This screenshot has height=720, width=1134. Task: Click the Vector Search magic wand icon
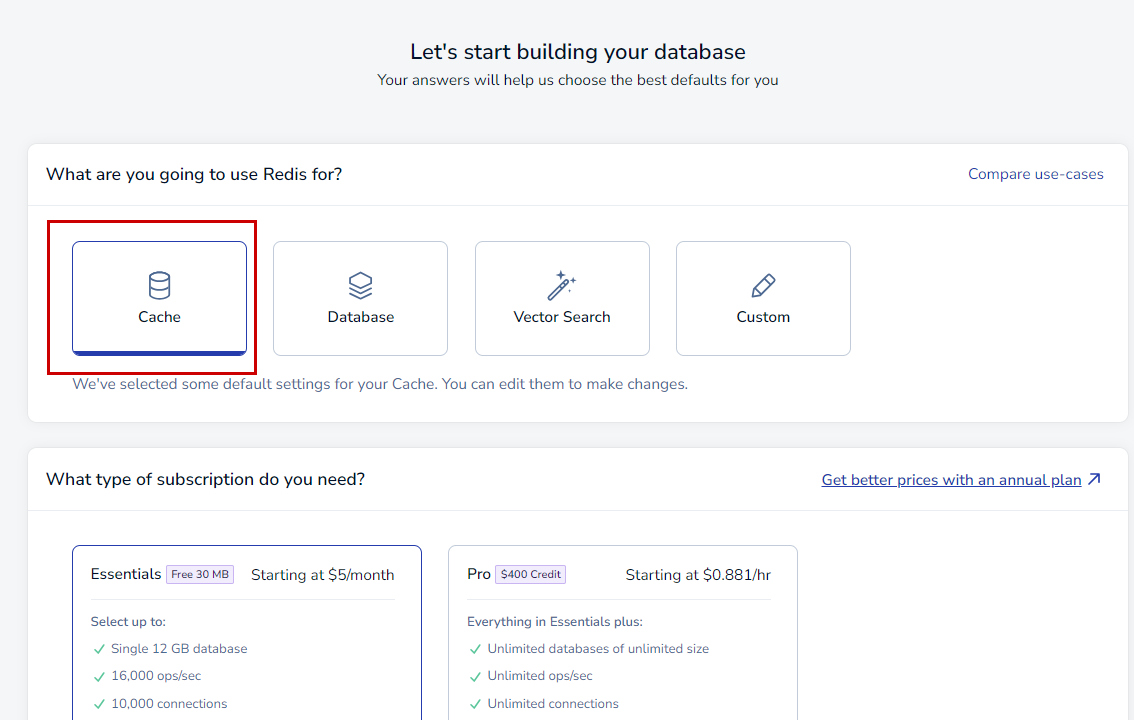pos(561,286)
